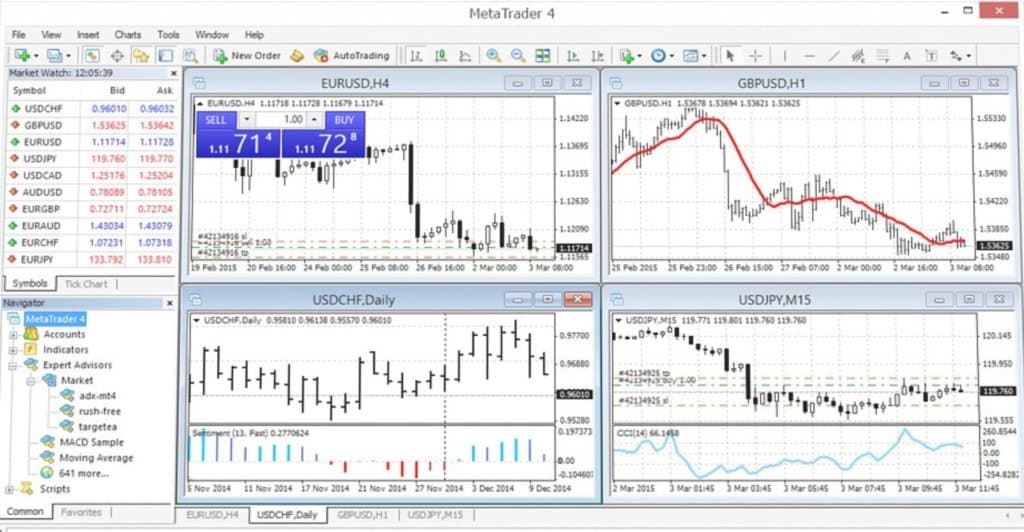Viewport: 1024px width, 532px height.
Task: Select the Text Label tool
Action: click(x=931, y=55)
